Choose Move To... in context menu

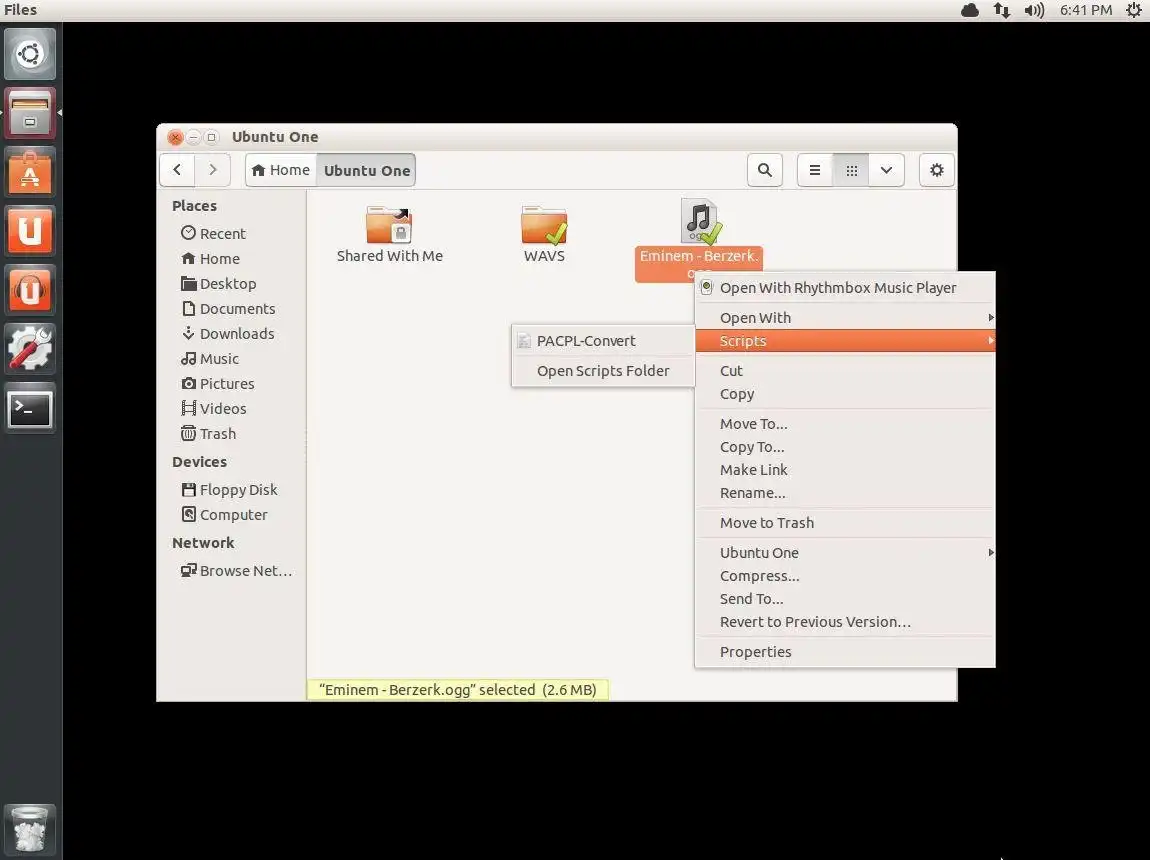(845, 424)
